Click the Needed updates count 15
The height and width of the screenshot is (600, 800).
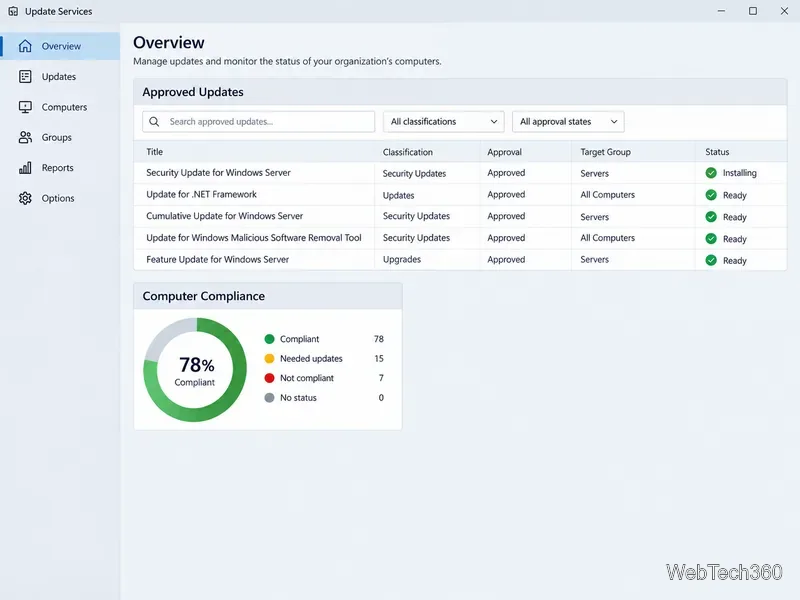click(x=379, y=359)
